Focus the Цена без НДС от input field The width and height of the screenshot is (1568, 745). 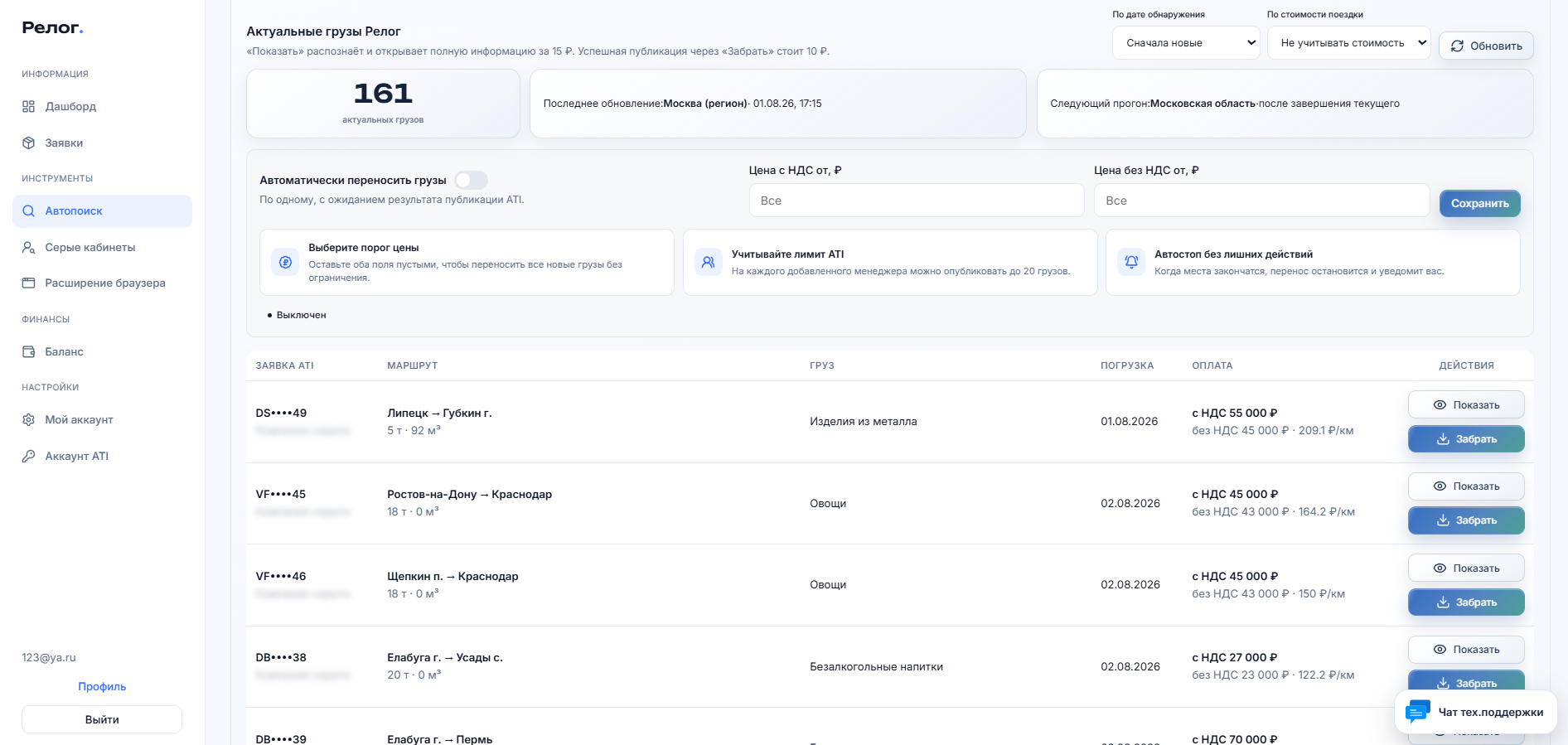1261,201
